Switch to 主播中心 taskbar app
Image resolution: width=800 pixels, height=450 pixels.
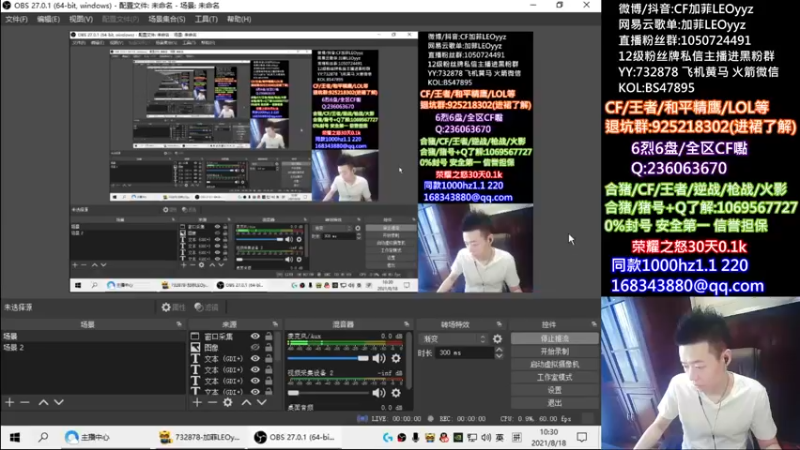point(87,437)
